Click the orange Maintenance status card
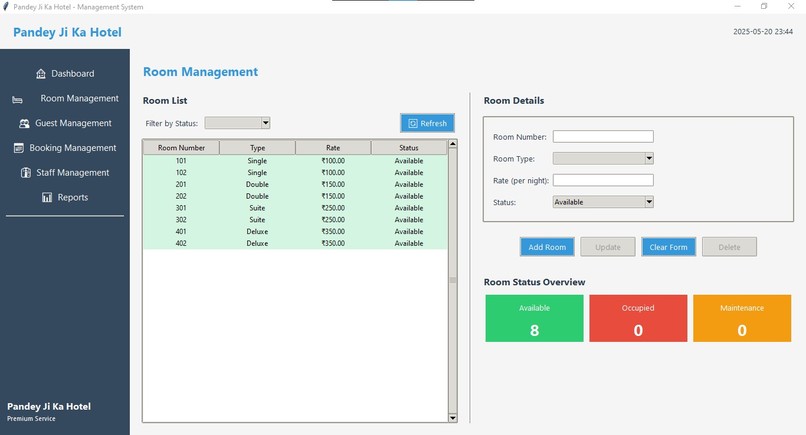This screenshot has height=435, width=806. 742,318
